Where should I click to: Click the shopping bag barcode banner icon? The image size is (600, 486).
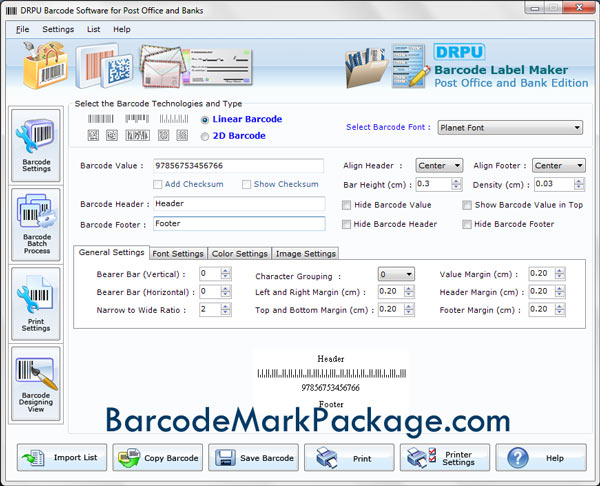pyautogui.click(x=45, y=65)
